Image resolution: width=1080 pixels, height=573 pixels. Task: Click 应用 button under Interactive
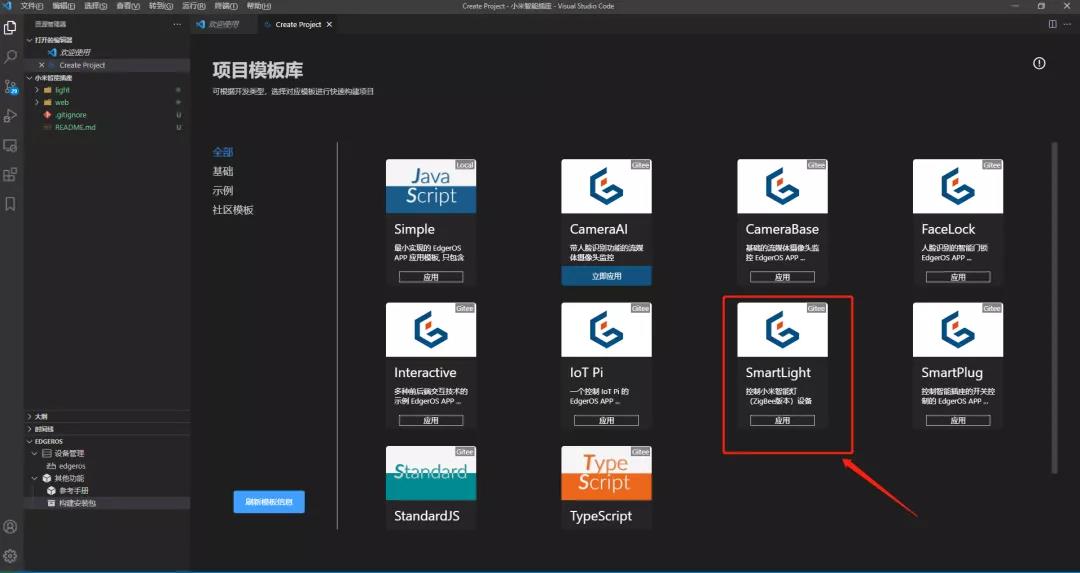pyautogui.click(x=430, y=420)
